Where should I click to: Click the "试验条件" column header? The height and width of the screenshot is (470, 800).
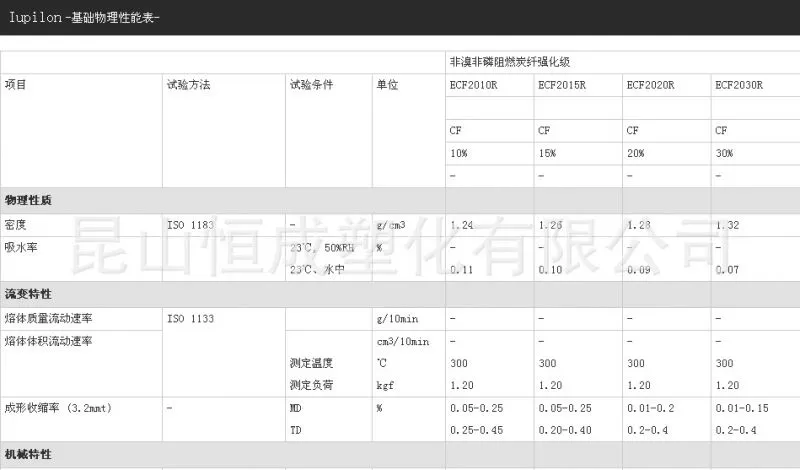311,85
